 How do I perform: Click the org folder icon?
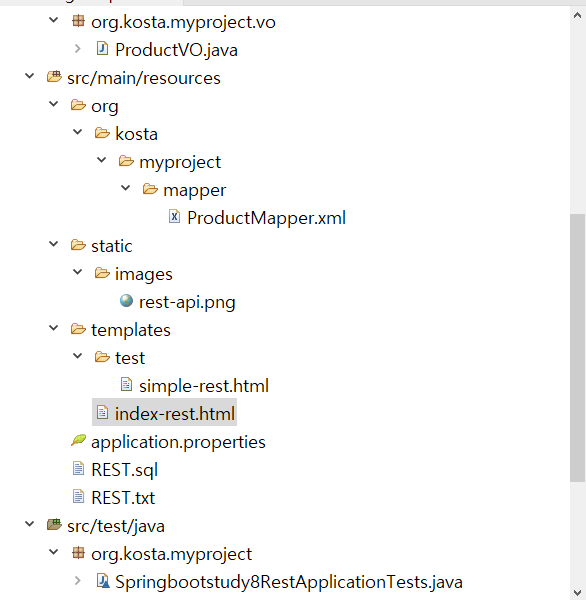[78, 105]
